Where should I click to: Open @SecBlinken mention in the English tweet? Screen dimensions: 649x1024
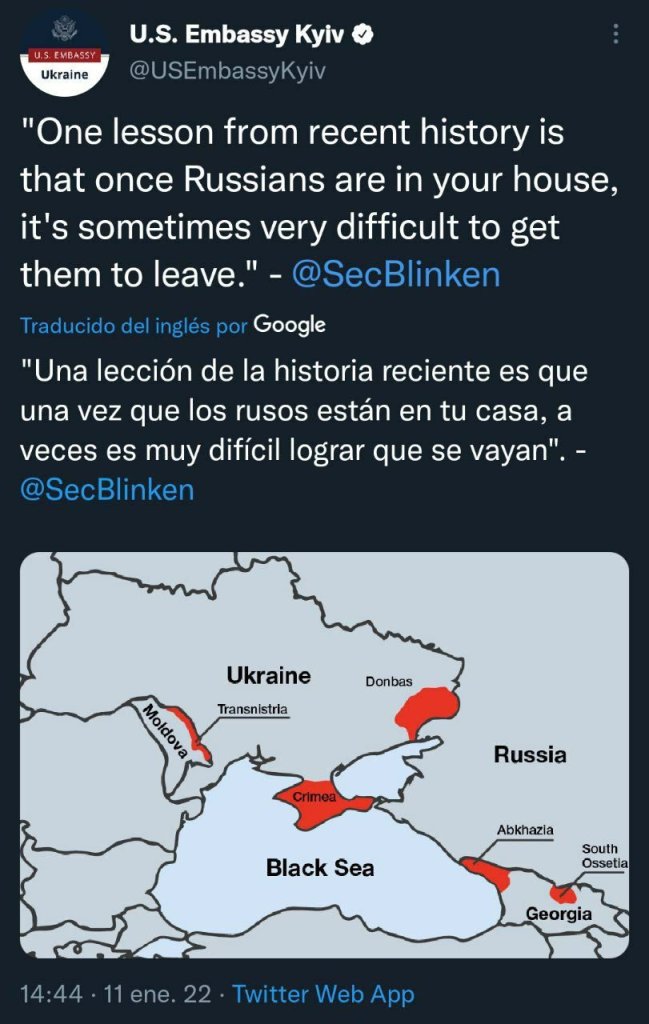395,273
